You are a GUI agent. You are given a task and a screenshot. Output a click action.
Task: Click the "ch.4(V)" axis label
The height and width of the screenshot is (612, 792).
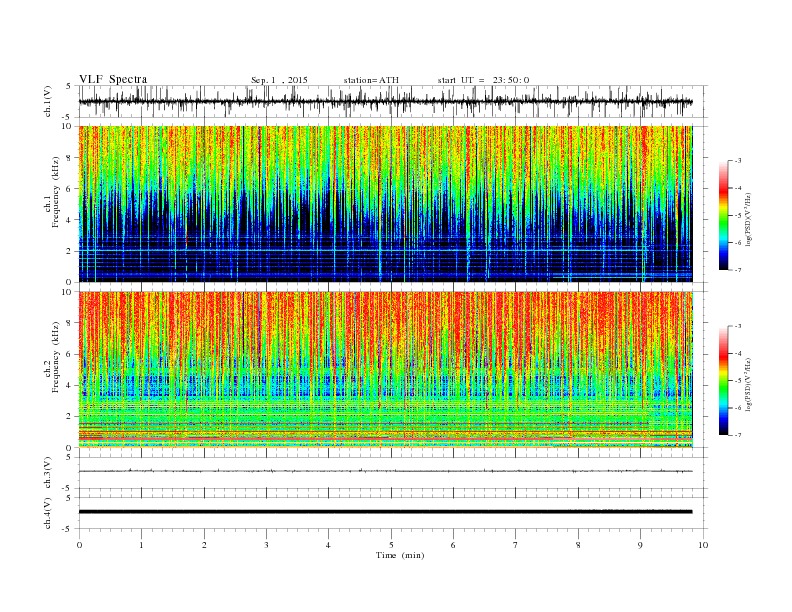pyautogui.click(x=48, y=513)
